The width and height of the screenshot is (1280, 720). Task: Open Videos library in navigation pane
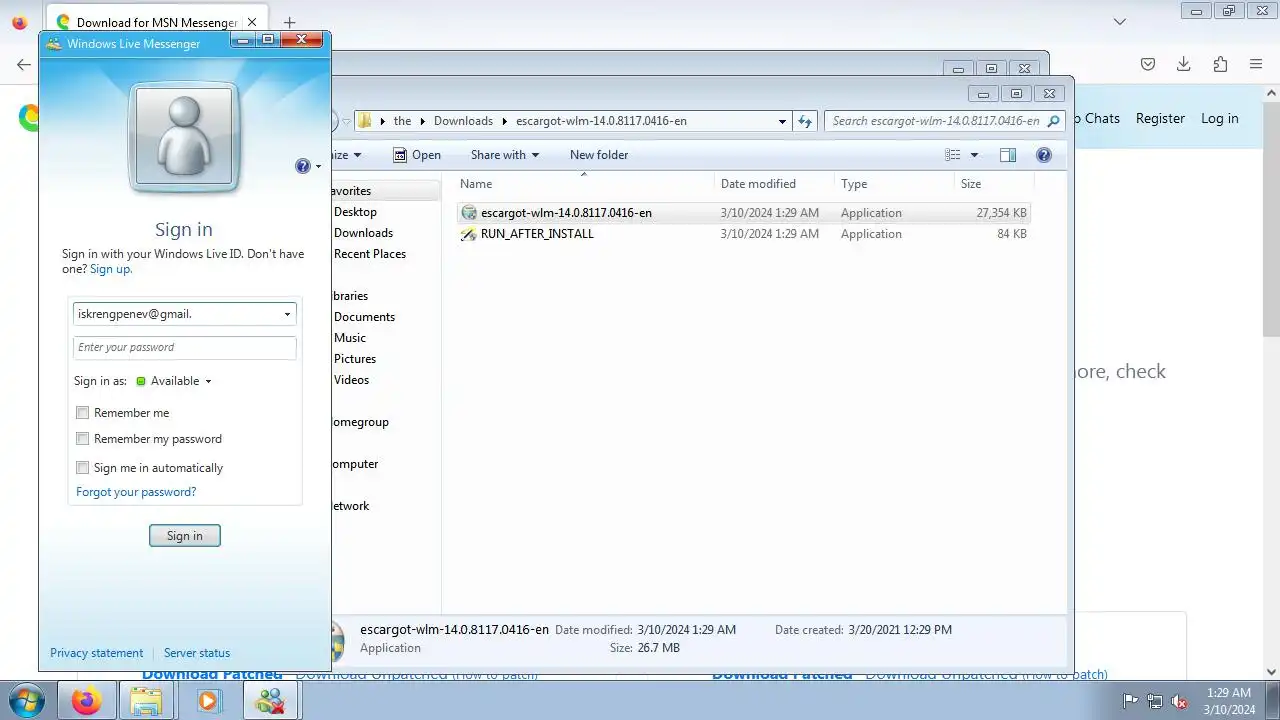coord(351,380)
